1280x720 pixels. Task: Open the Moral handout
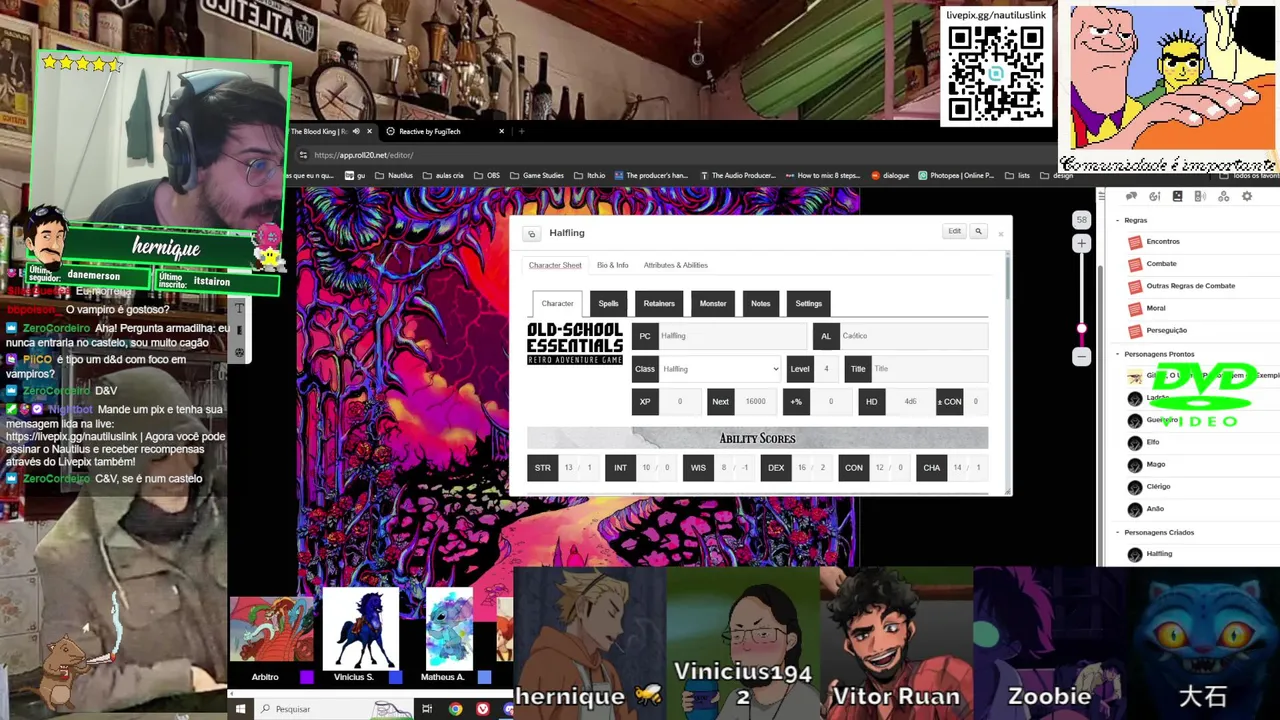coord(1155,308)
